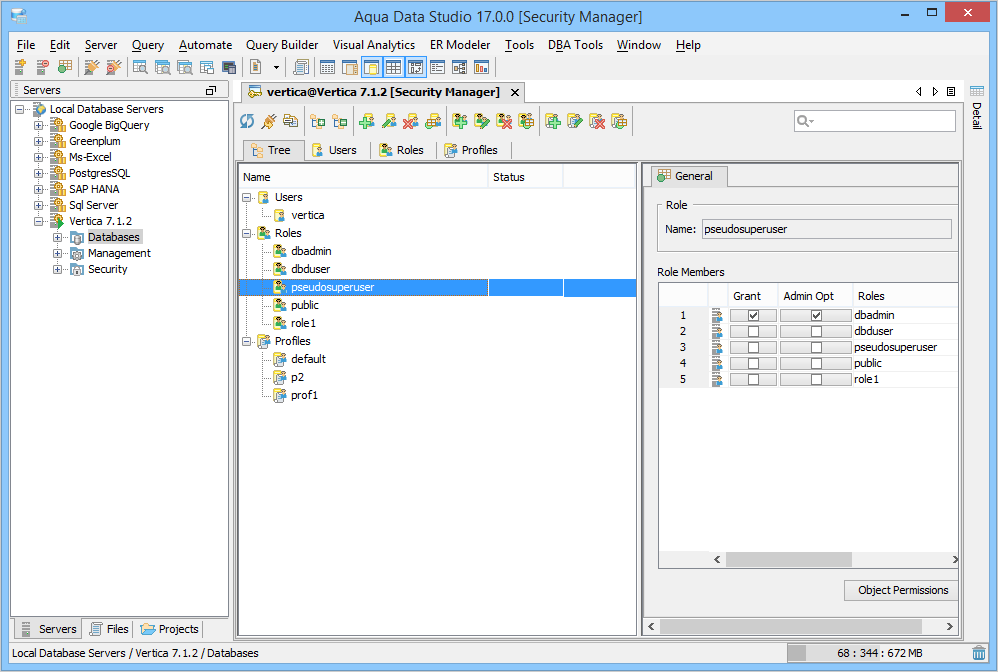
Task: Expand the Databases node under Vertica
Action: 57,237
